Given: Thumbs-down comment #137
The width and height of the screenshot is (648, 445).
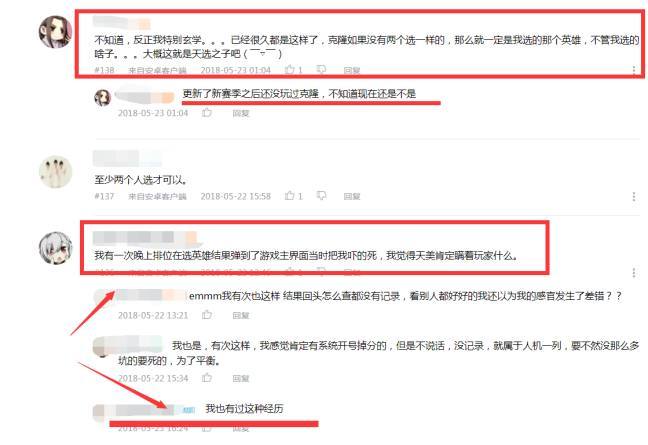Looking at the screenshot, I should pos(321,196).
